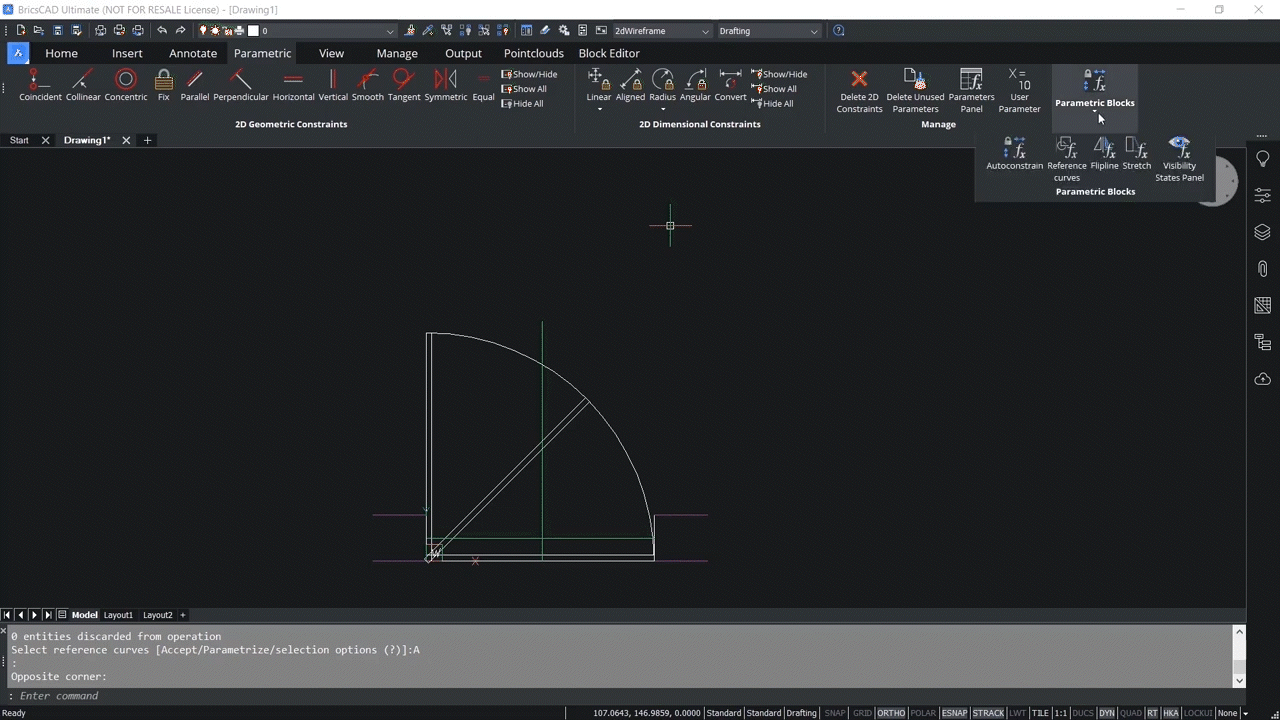Open the help question mark icon
This screenshot has width=1280, height=720.
click(838, 31)
